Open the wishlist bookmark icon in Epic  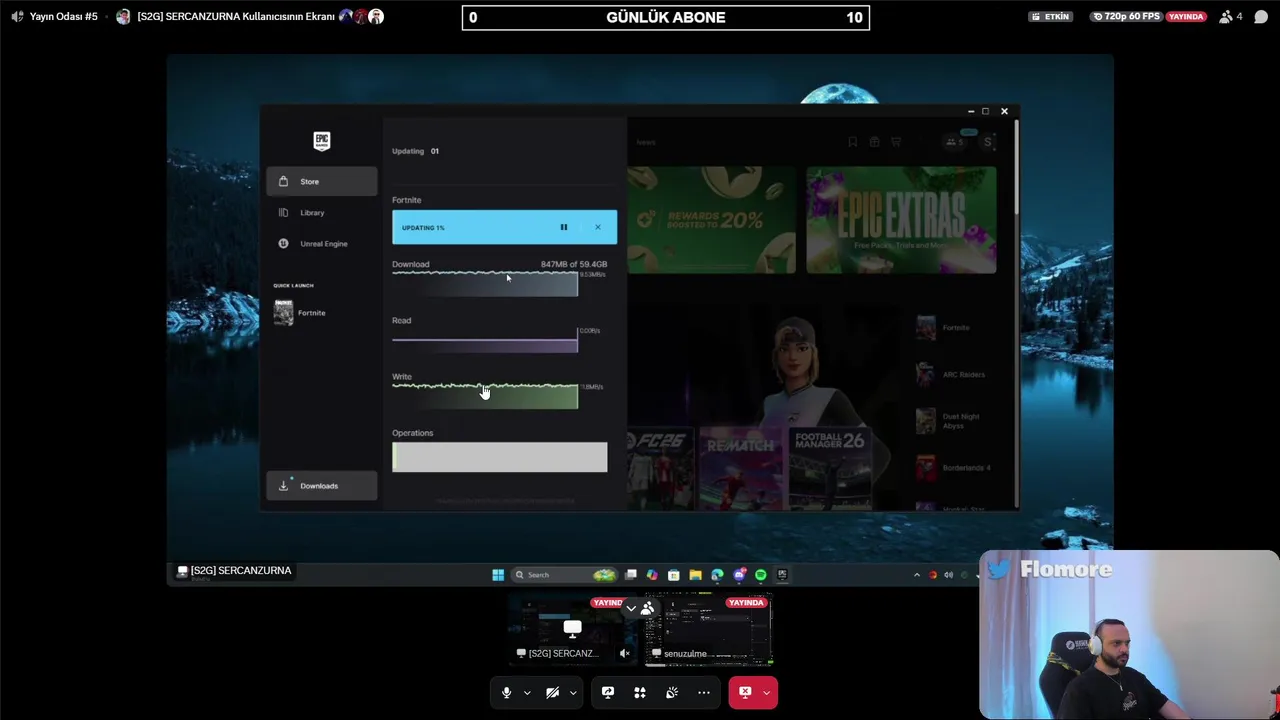click(x=852, y=142)
